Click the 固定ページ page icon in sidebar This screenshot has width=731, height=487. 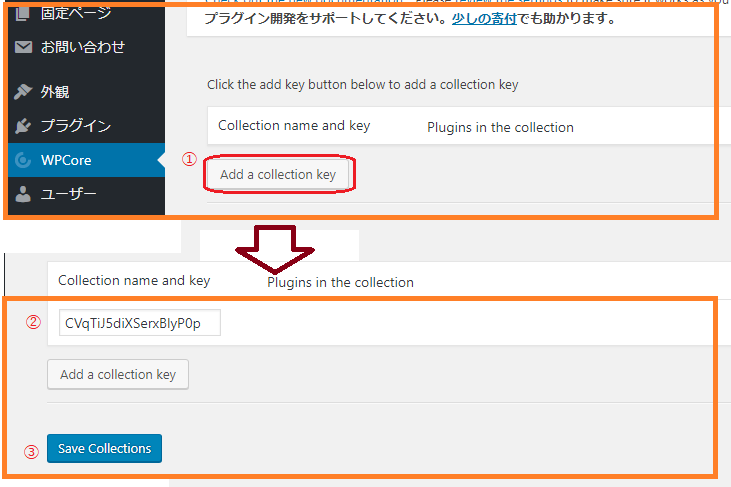pyautogui.click(x=22, y=14)
